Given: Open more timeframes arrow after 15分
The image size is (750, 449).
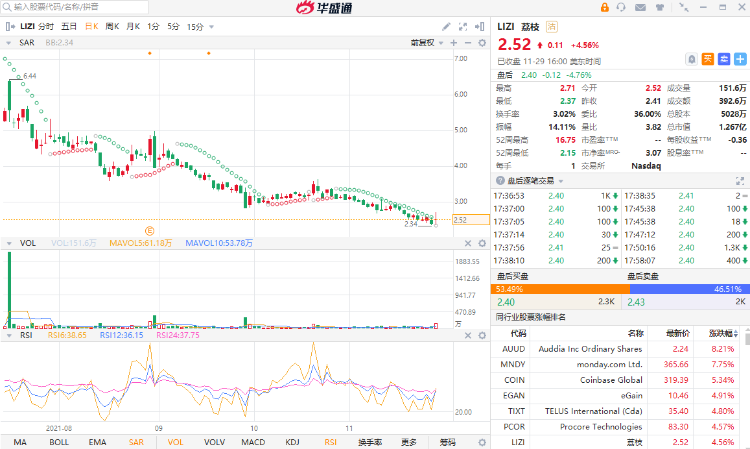Looking at the screenshot, I should (x=211, y=27).
